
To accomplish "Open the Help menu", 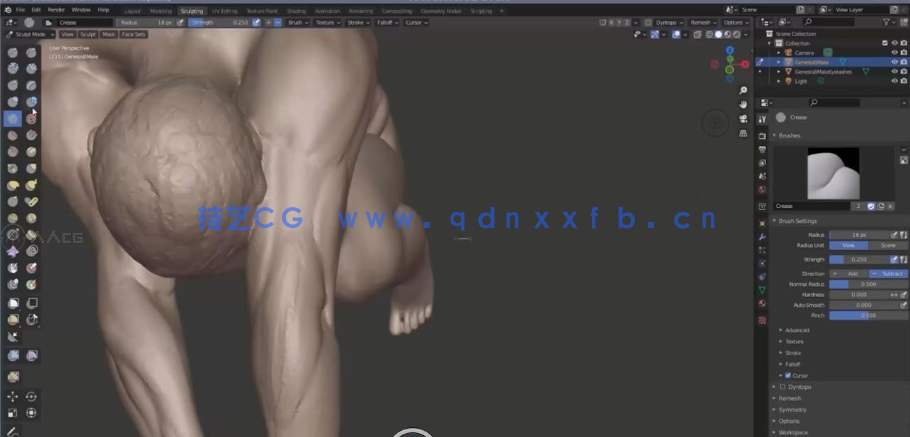I will [103, 10].
